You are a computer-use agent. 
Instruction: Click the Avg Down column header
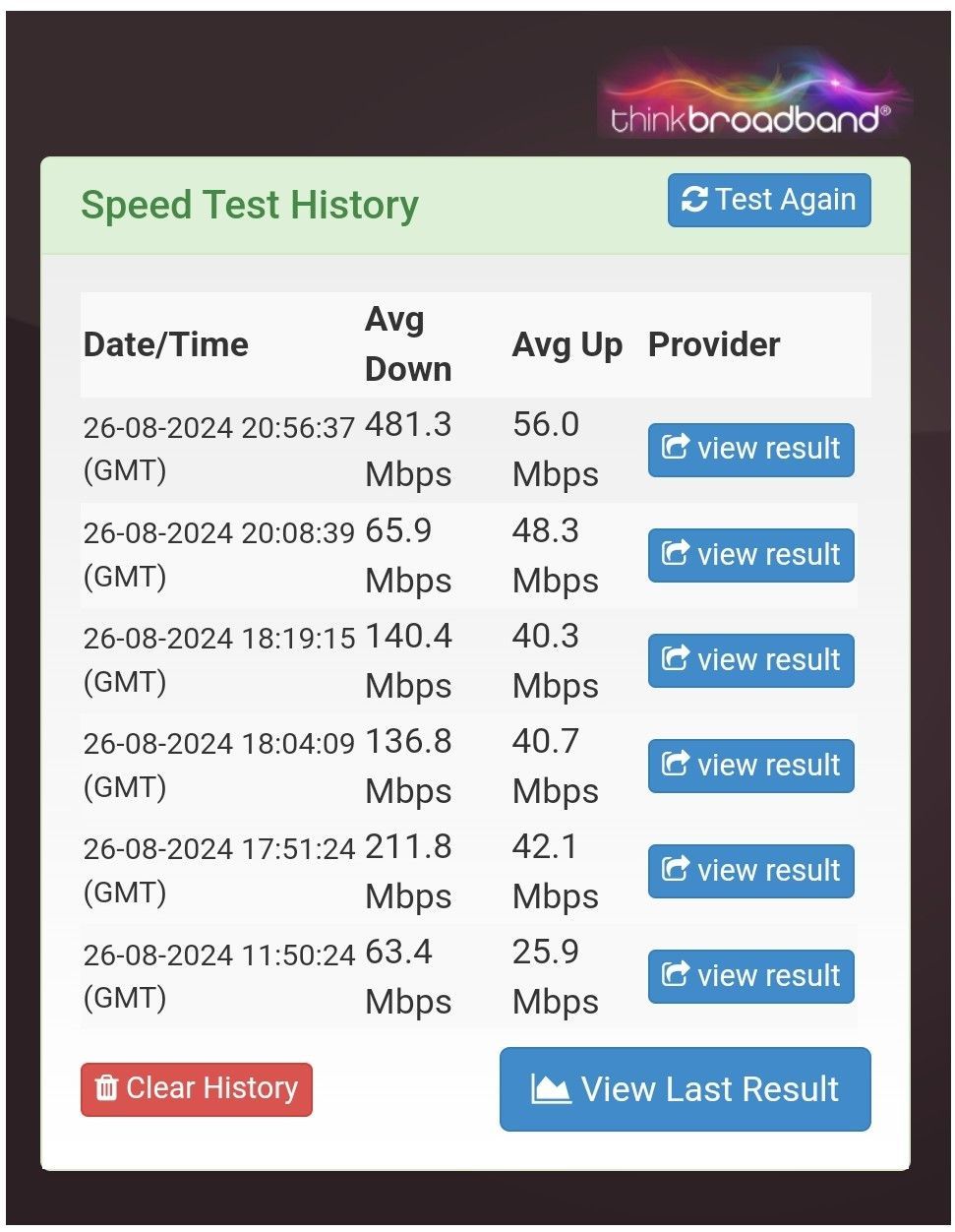(x=408, y=344)
